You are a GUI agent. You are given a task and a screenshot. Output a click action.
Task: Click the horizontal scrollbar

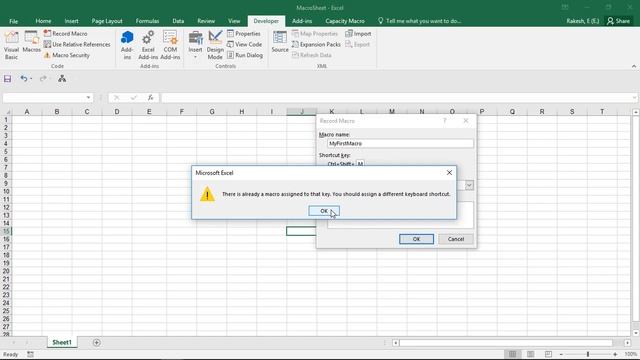point(506,343)
